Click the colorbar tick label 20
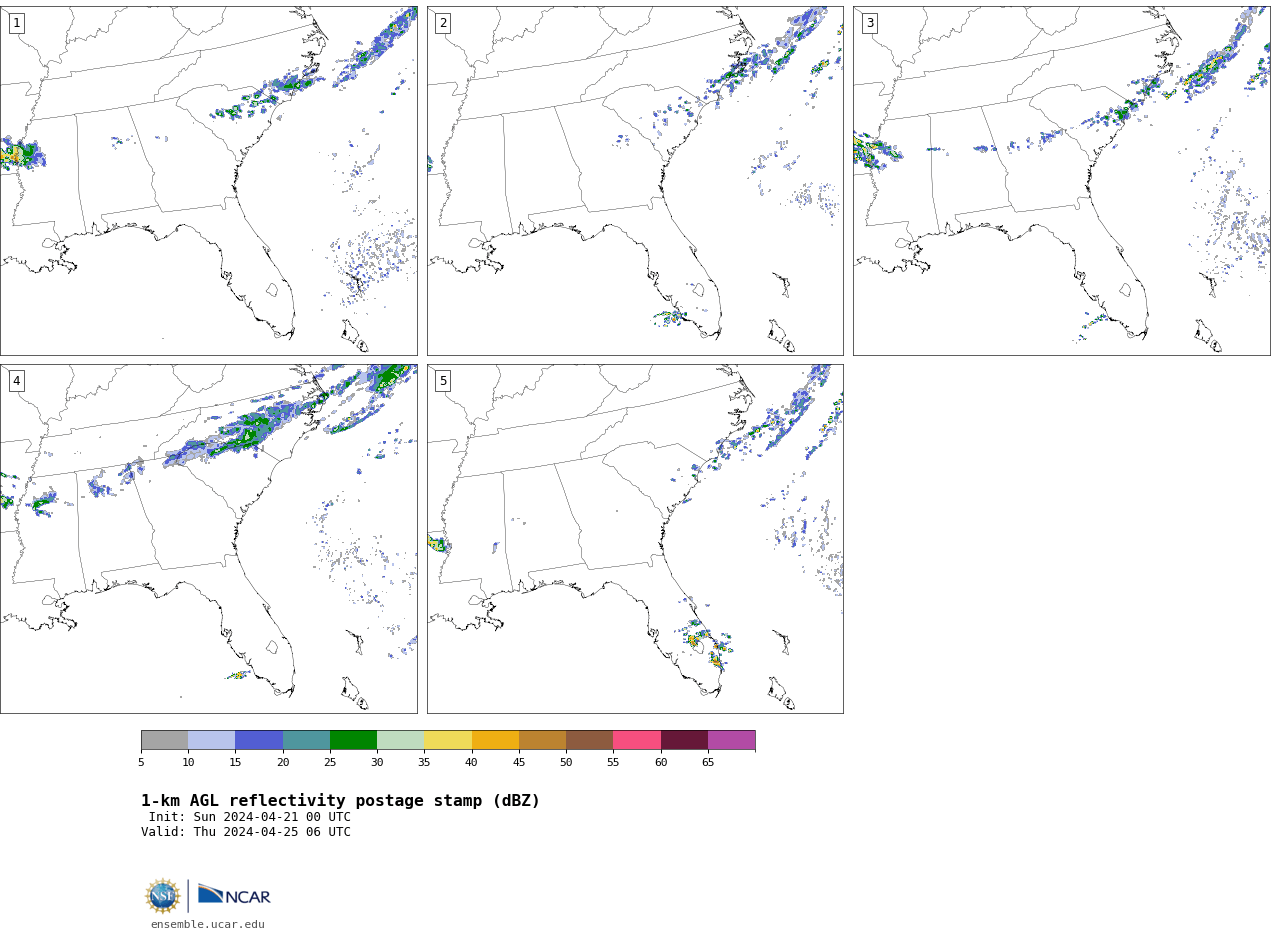This screenshot has width=1280, height=936. [283, 763]
